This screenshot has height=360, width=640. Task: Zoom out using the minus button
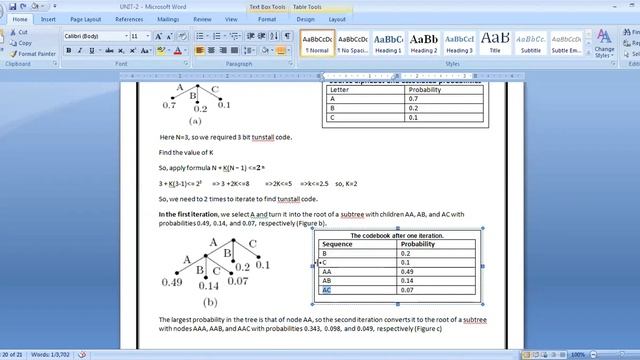click(594, 355)
